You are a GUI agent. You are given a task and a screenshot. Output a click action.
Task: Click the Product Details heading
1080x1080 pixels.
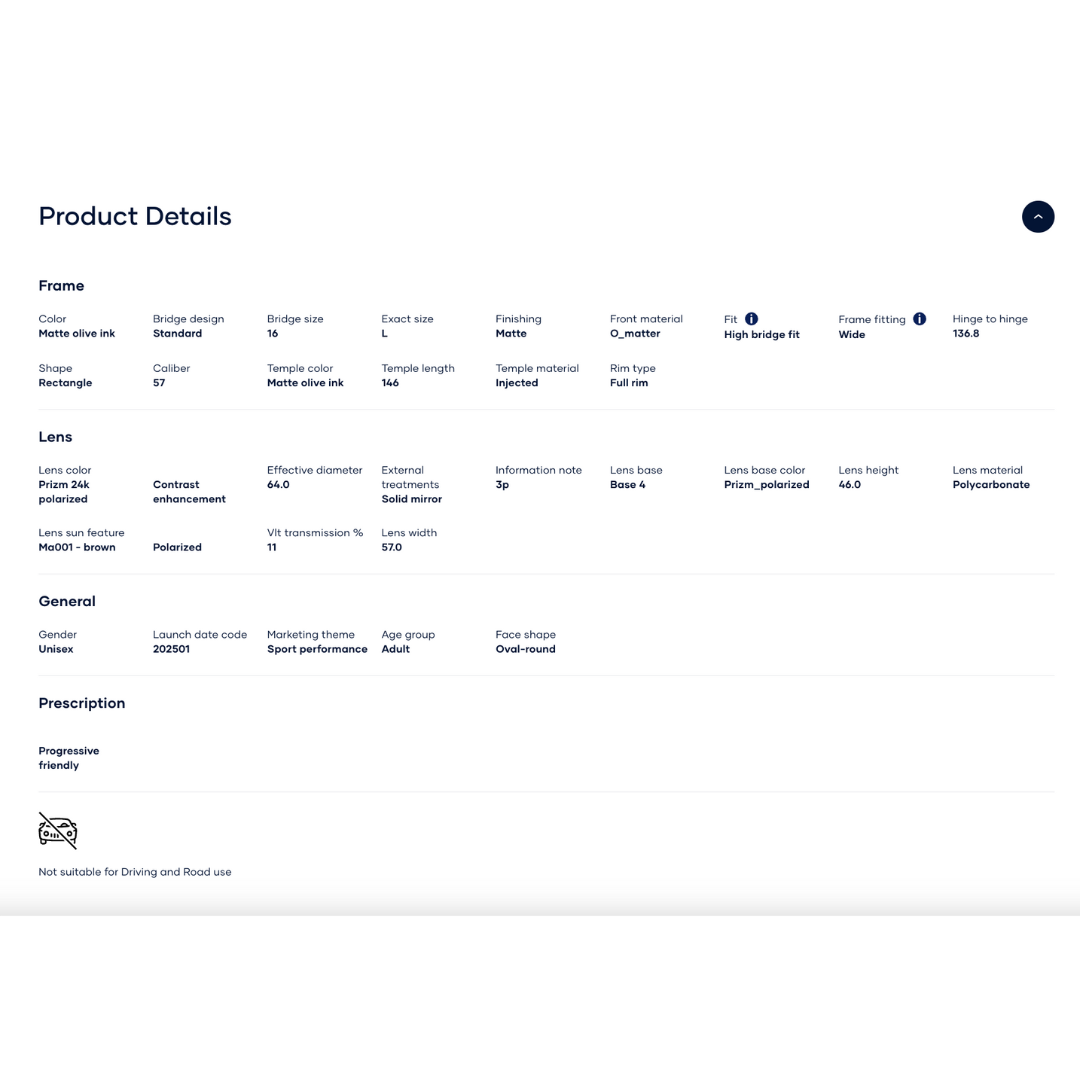coord(135,217)
